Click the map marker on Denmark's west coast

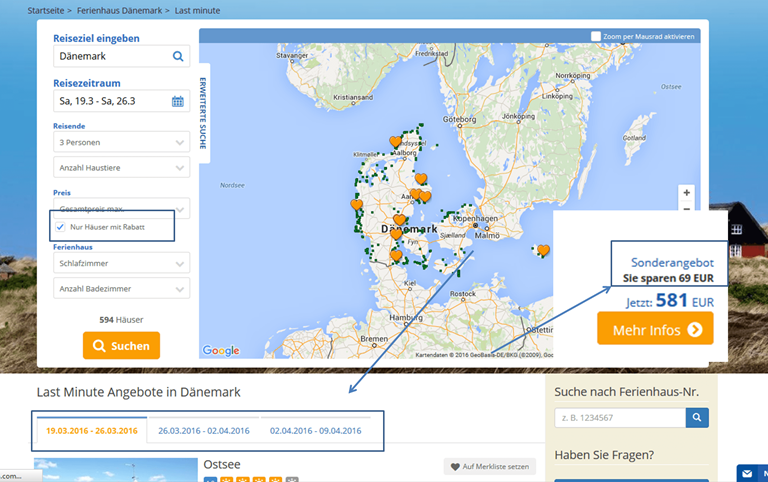(x=356, y=205)
